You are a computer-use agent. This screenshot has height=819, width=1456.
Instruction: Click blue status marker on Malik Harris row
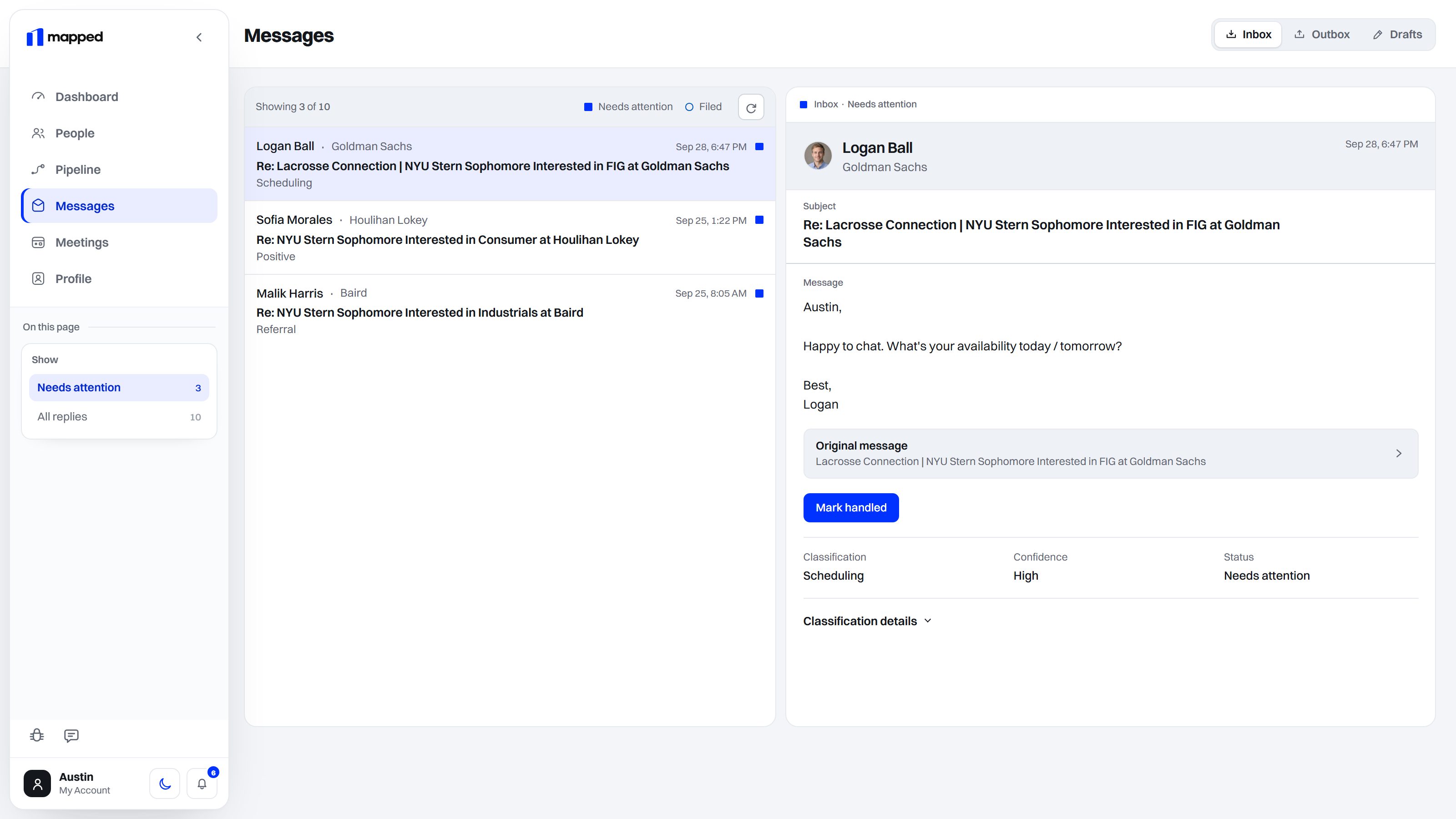(x=760, y=293)
